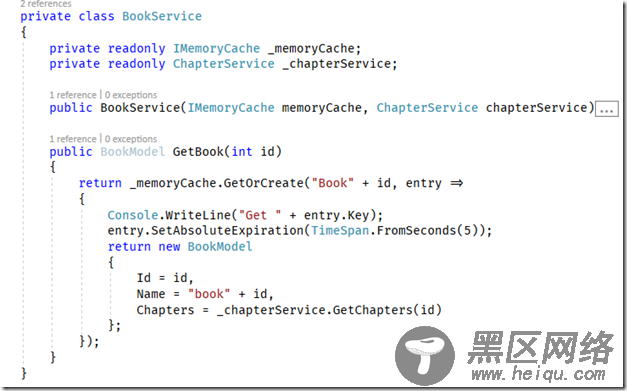Click TimeSpan in the FromSeconds call
The width and height of the screenshot is (627, 391).
(x=340, y=231)
